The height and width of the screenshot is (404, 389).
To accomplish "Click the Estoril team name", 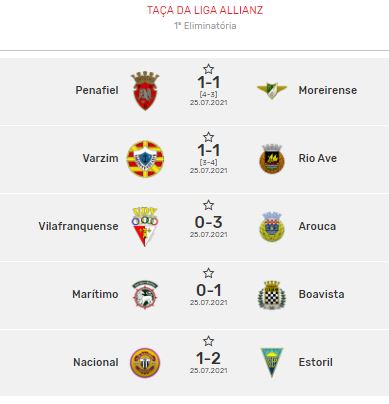I will coord(315,362).
